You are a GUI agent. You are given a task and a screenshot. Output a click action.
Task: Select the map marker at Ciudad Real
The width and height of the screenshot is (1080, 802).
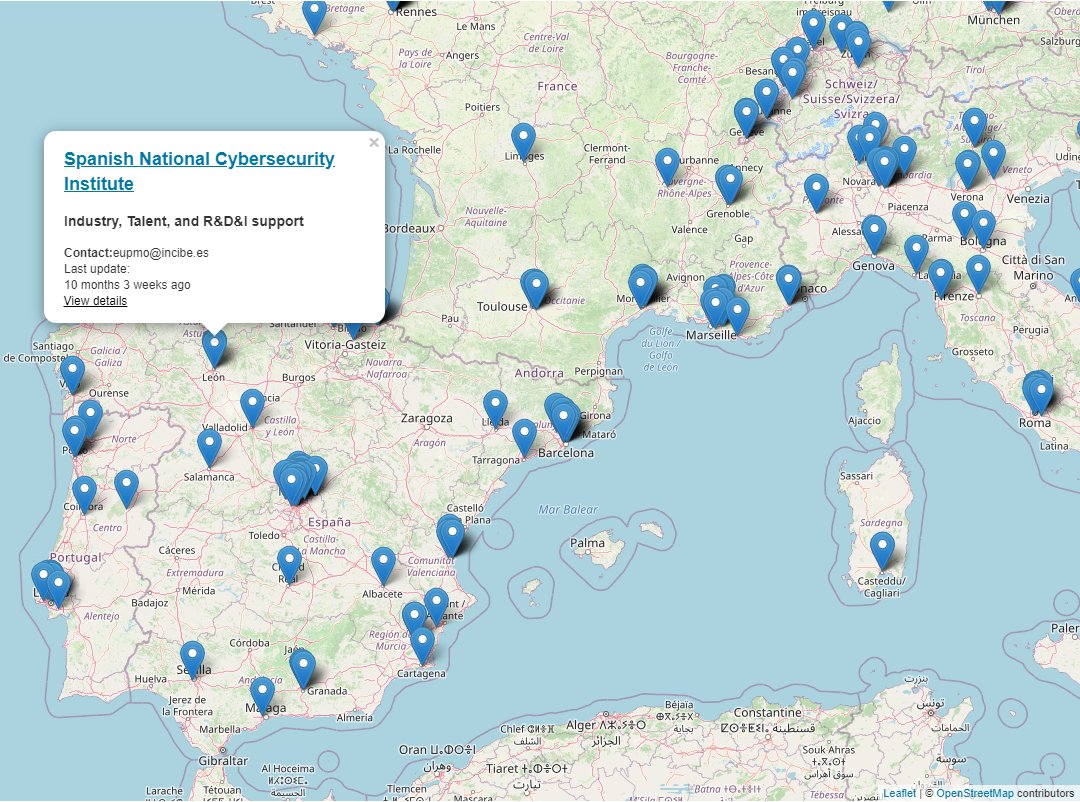289,565
